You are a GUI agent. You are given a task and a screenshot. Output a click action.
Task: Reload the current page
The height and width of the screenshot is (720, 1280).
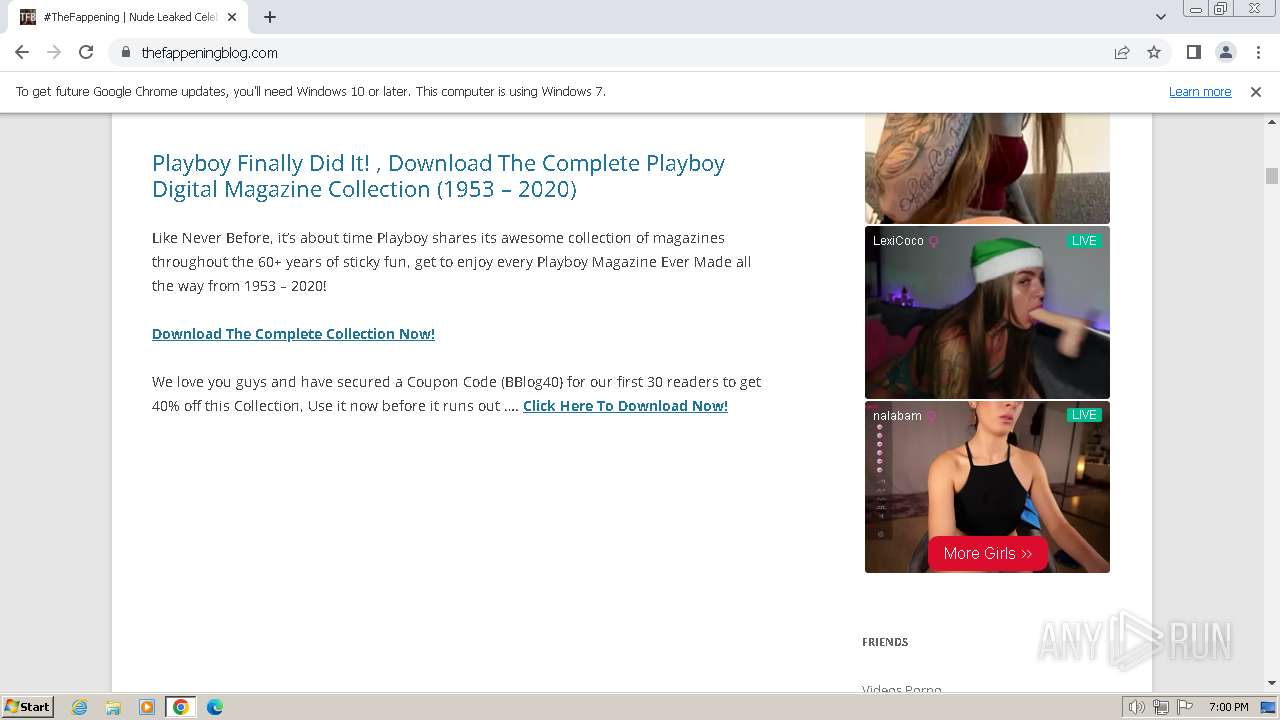pos(86,52)
